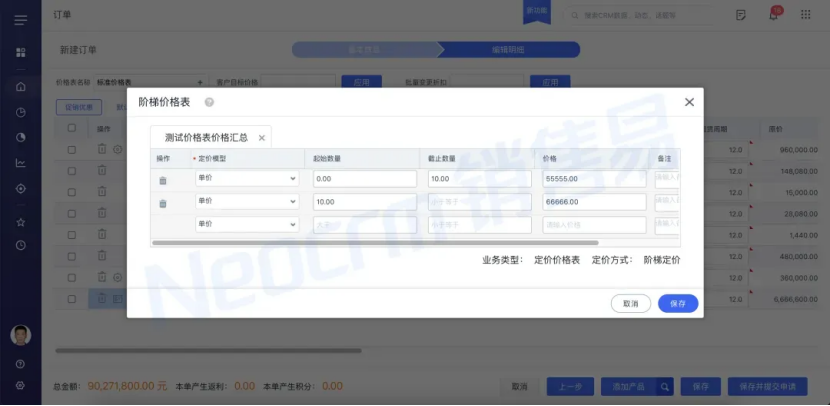Check the first order row checkbox
Image resolution: width=830 pixels, height=406 pixels.
coord(71,150)
